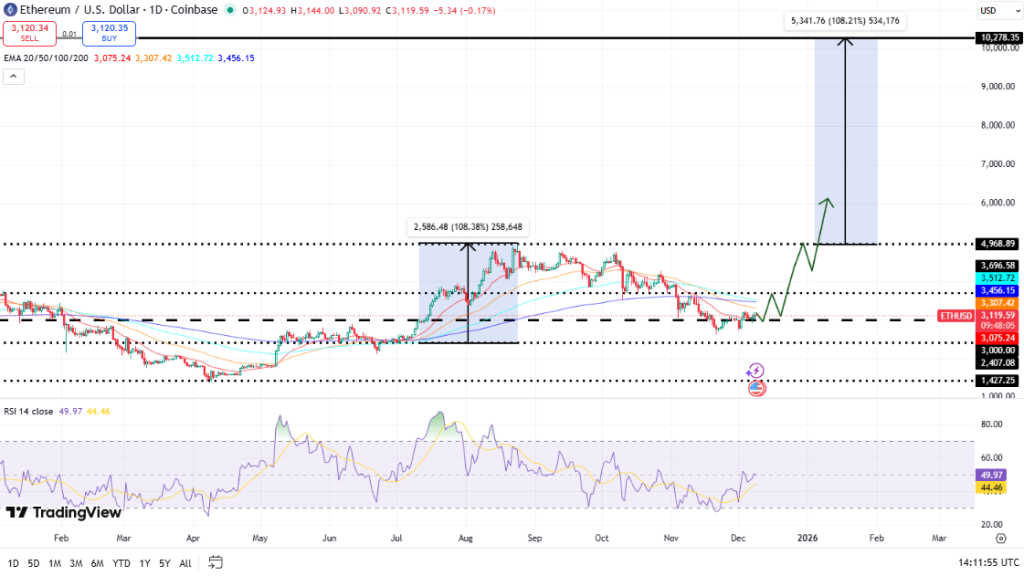Click the 4,968.89 price label

(997, 244)
